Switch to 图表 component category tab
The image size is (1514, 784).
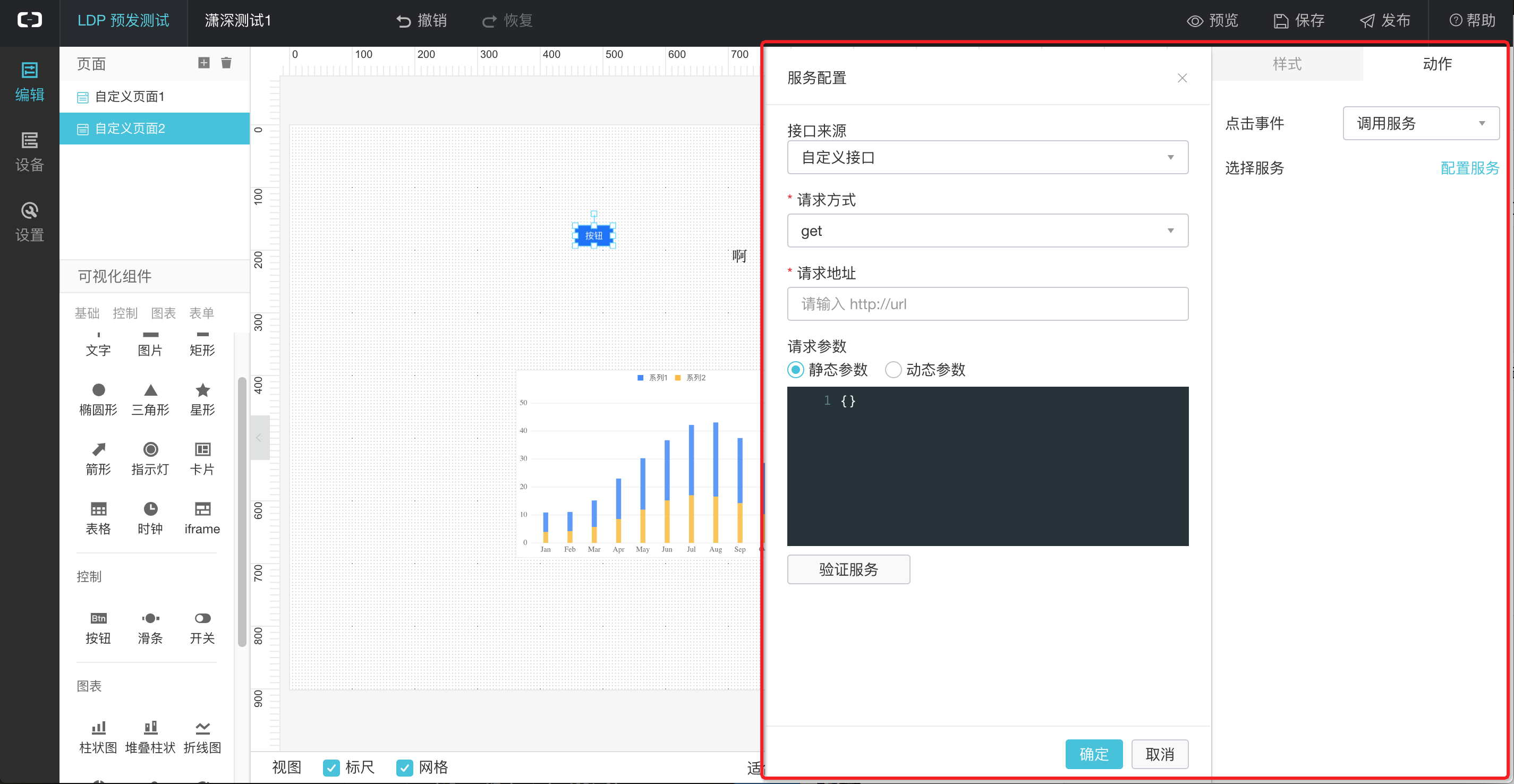point(164,313)
